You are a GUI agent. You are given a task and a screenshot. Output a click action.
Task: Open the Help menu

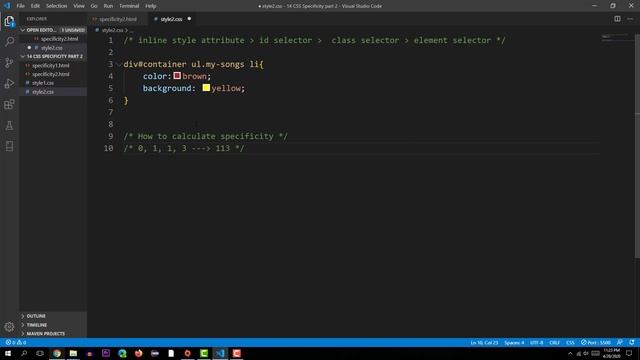point(151,6)
